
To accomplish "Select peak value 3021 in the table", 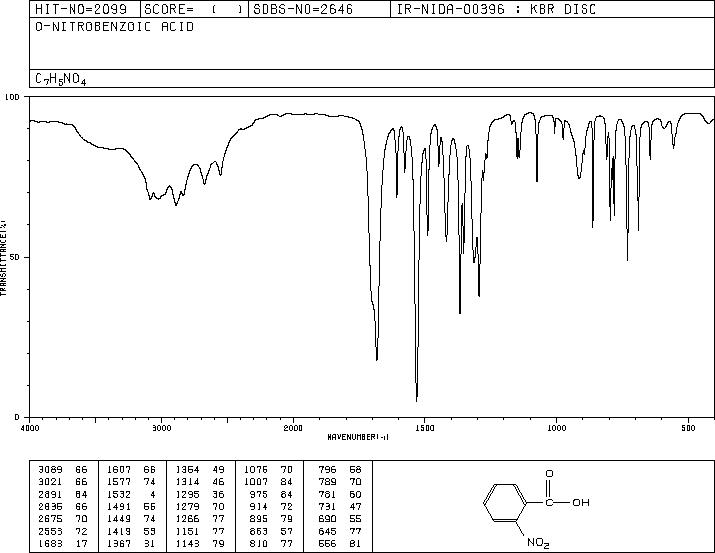I will pyautogui.click(x=50, y=482).
